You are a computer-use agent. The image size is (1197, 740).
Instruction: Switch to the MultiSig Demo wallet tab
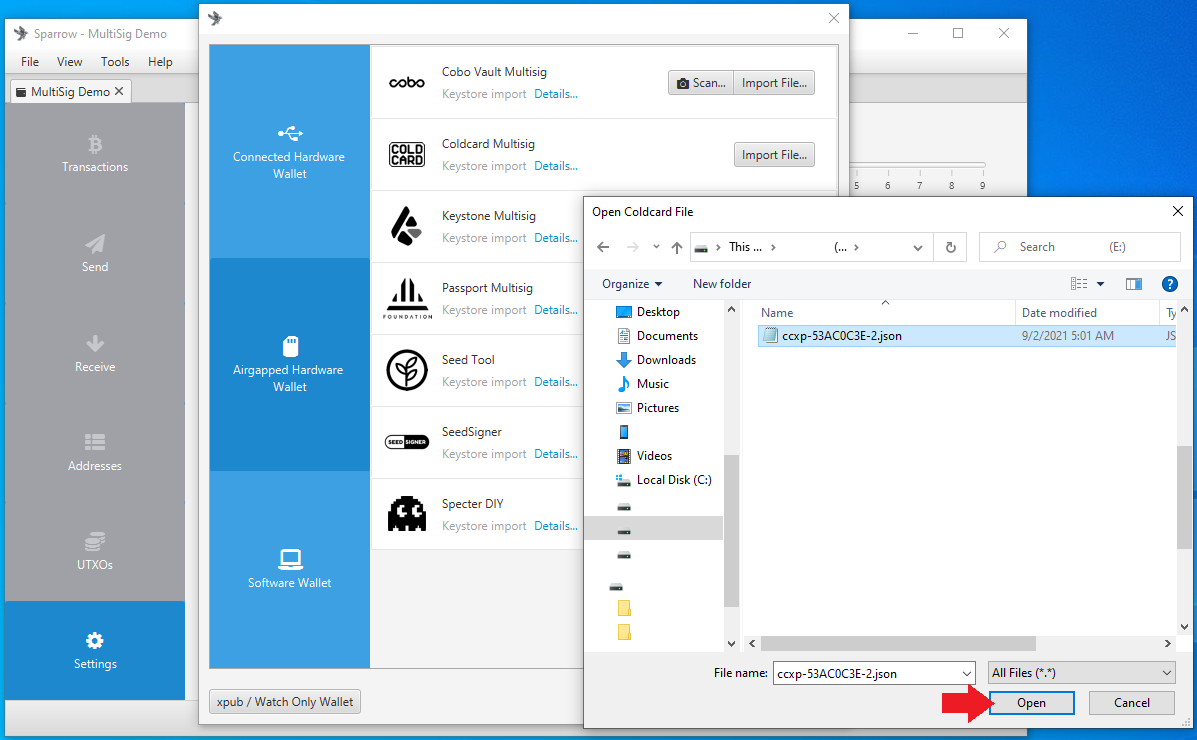(70, 91)
